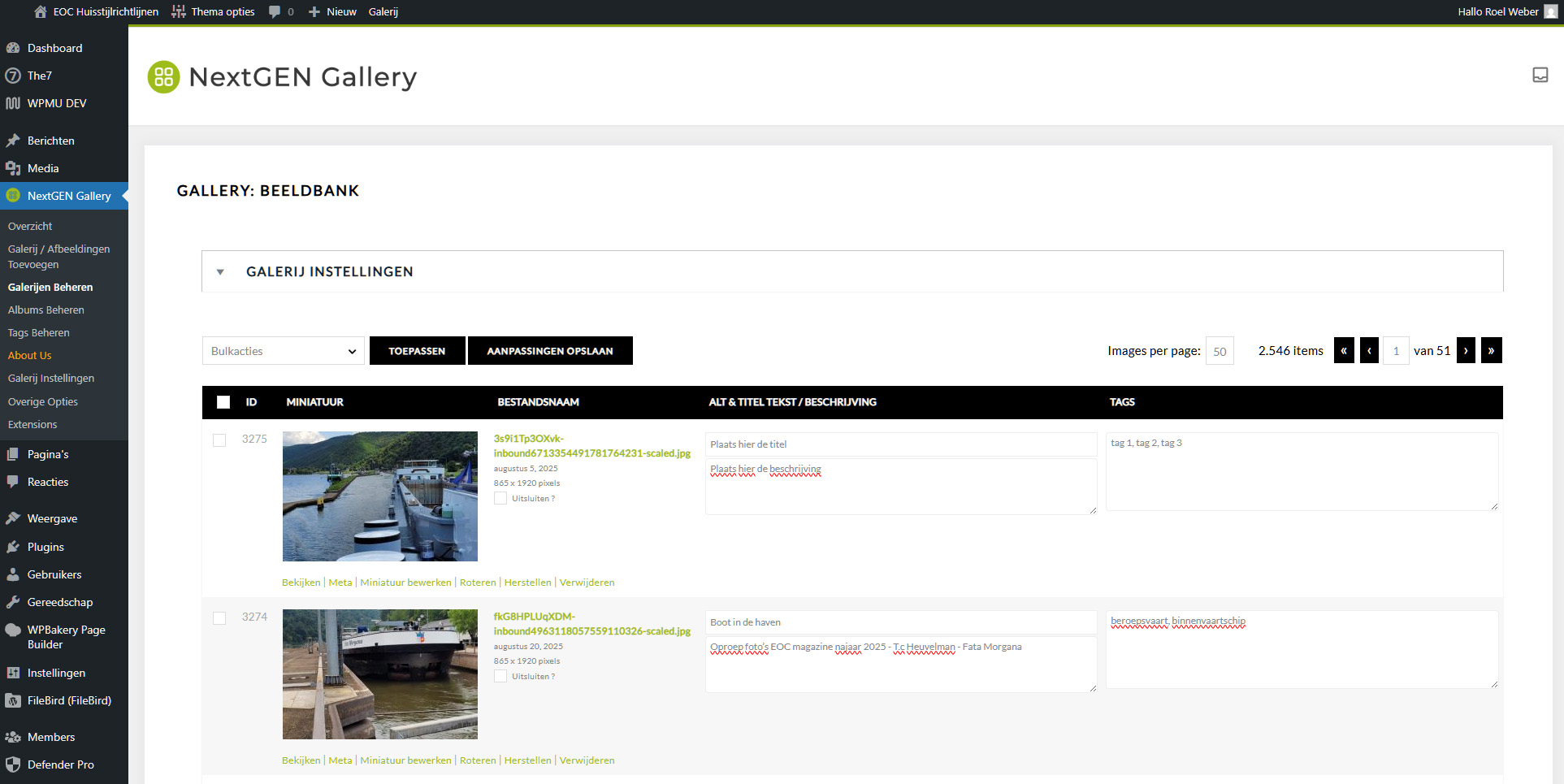The image size is (1564, 784).
Task: Expand the Galerij Instellingen section
Action: 220,272
